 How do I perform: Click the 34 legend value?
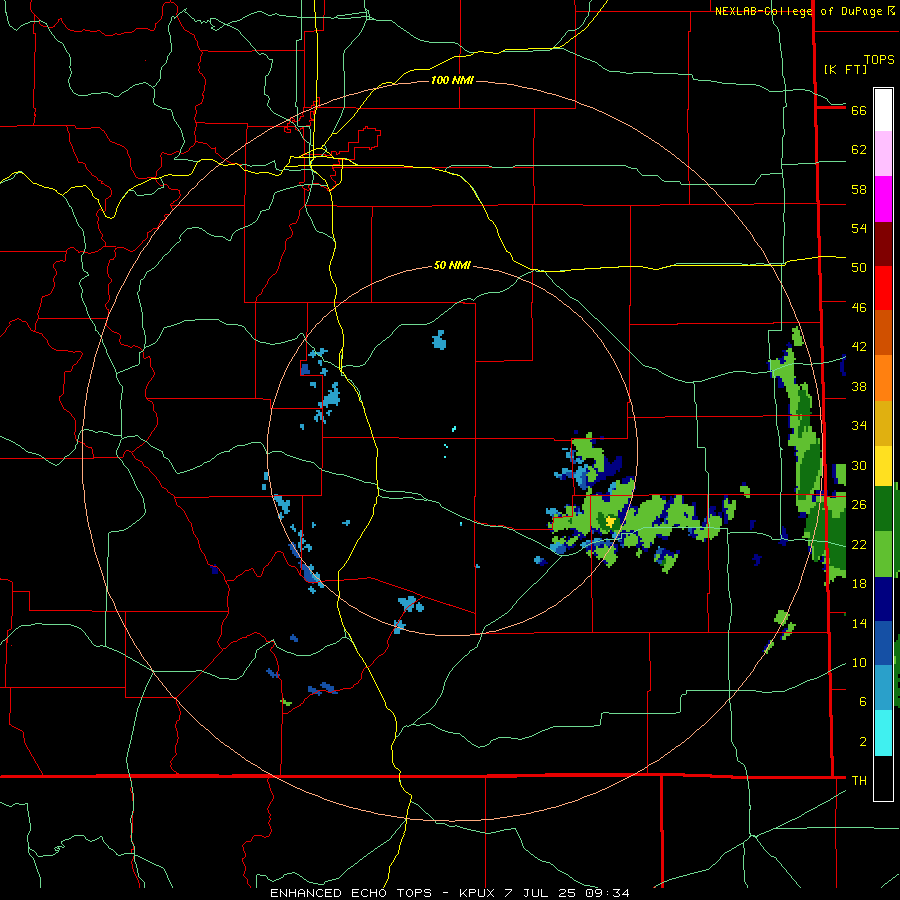click(x=859, y=425)
